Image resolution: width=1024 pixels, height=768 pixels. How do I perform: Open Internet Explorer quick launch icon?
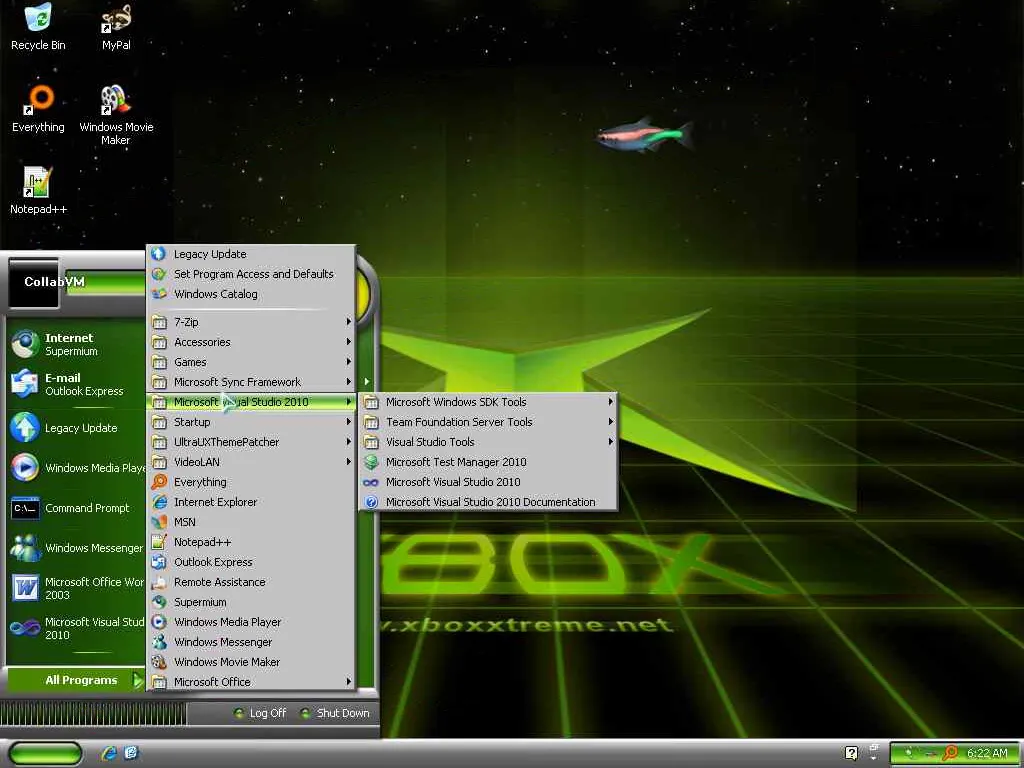click(x=108, y=753)
